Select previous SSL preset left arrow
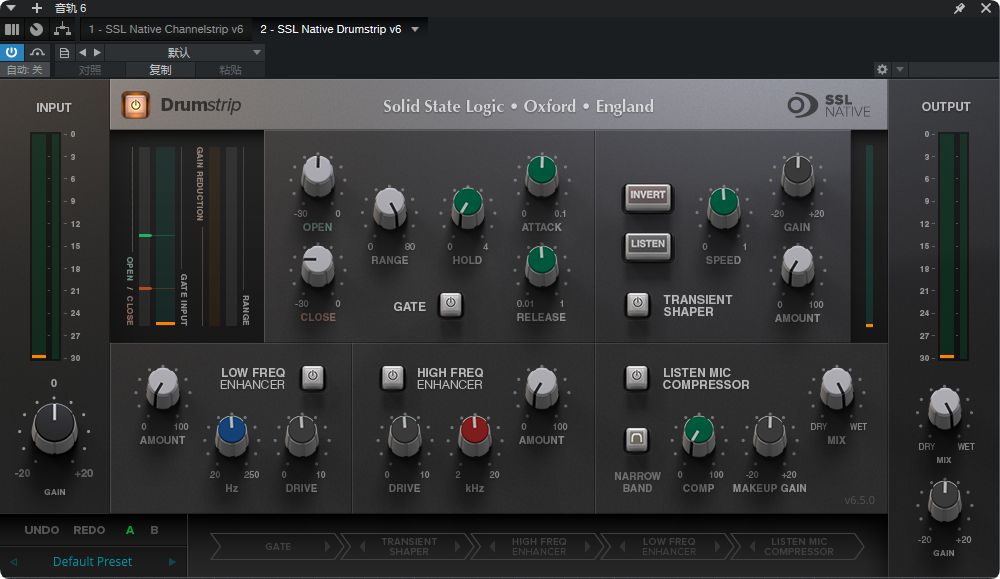Screen dimensions: 1000x579 coord(14,562)
